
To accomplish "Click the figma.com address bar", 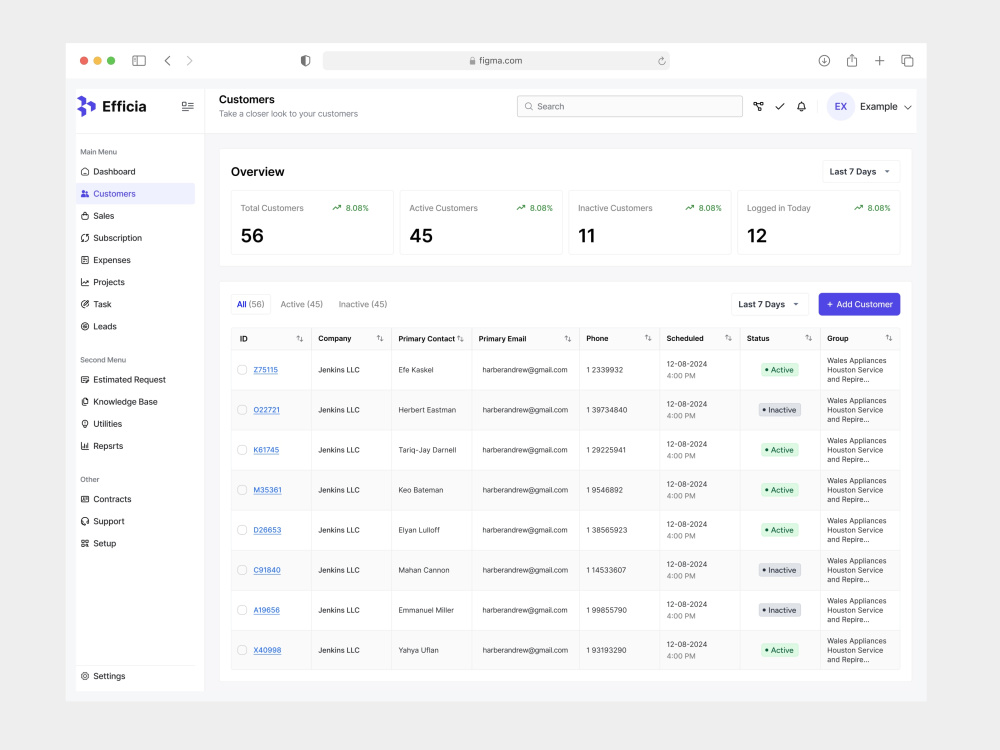I will coord(496,61).
